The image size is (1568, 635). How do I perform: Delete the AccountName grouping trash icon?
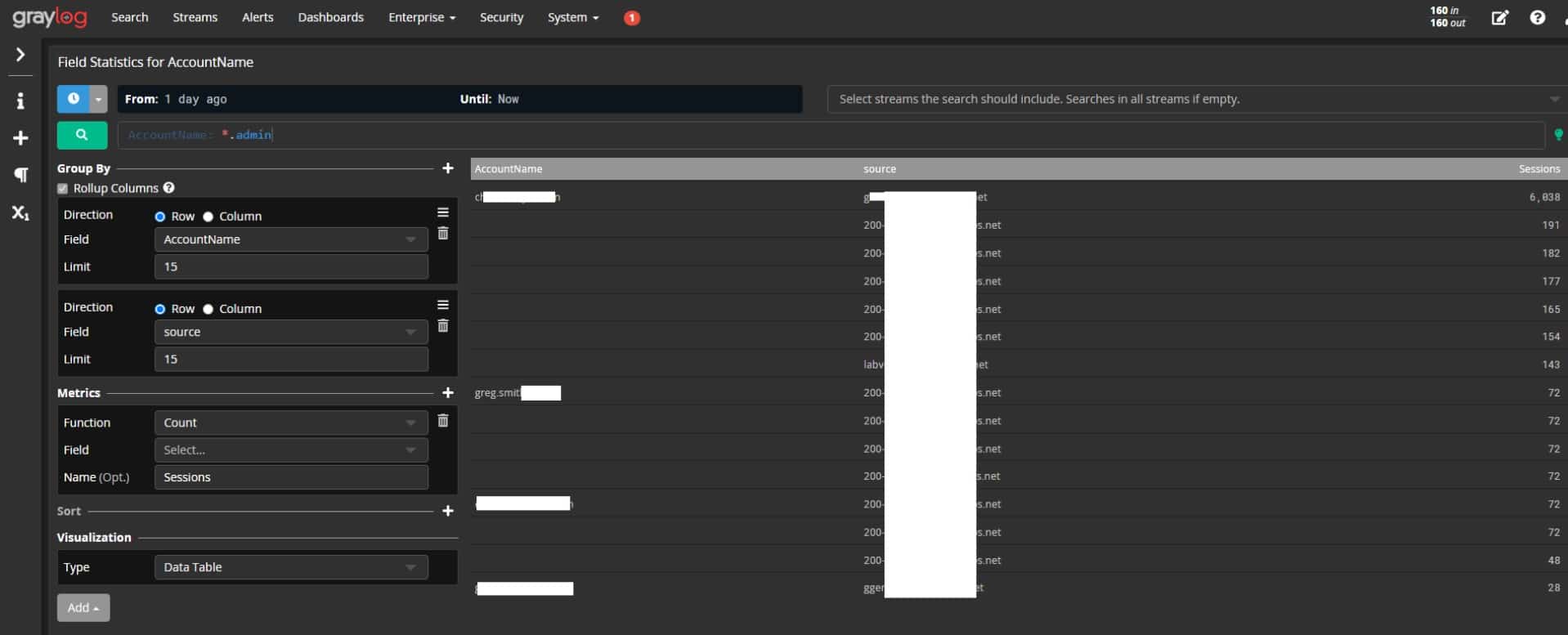pyautogui.click(x=443, y=234)
